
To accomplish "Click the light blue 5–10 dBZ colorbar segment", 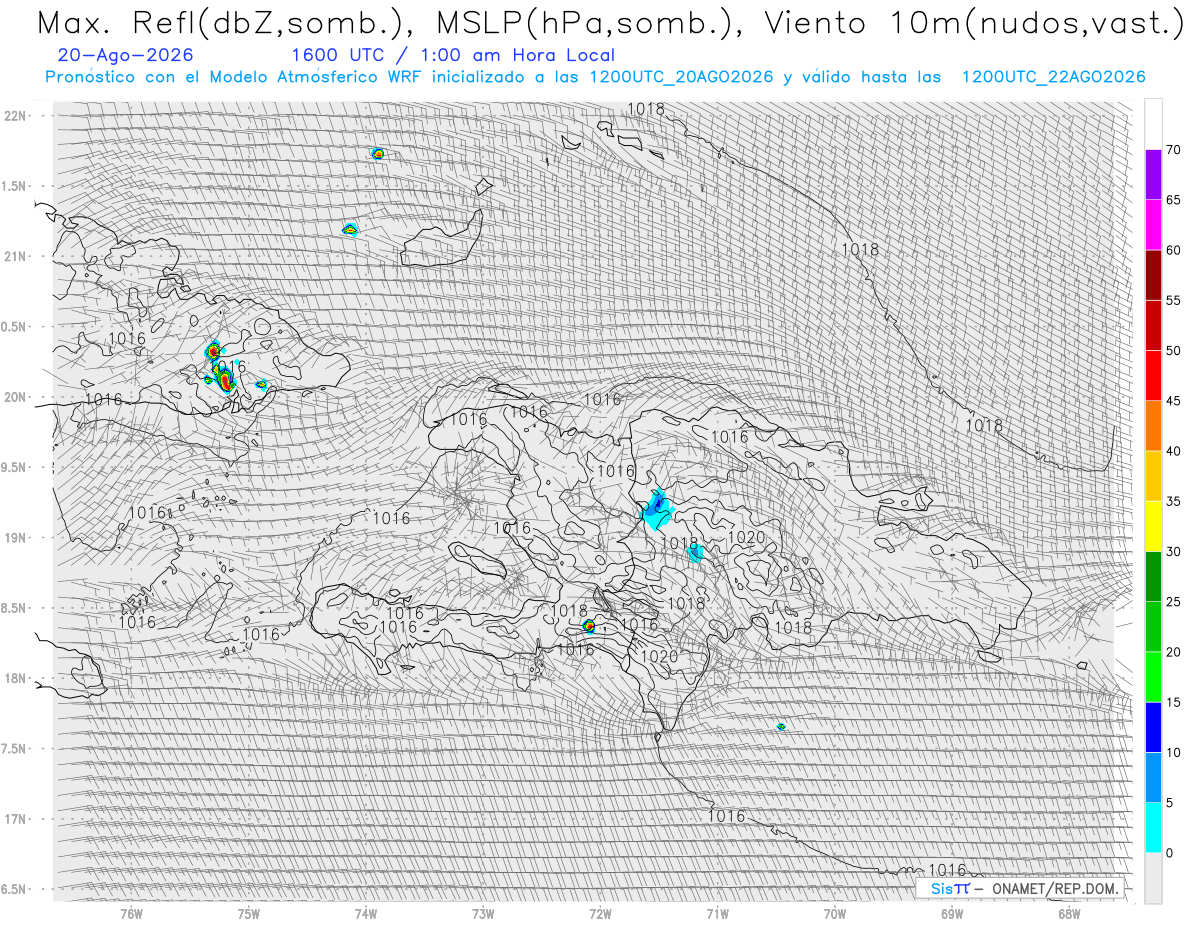I will 1153,777.
